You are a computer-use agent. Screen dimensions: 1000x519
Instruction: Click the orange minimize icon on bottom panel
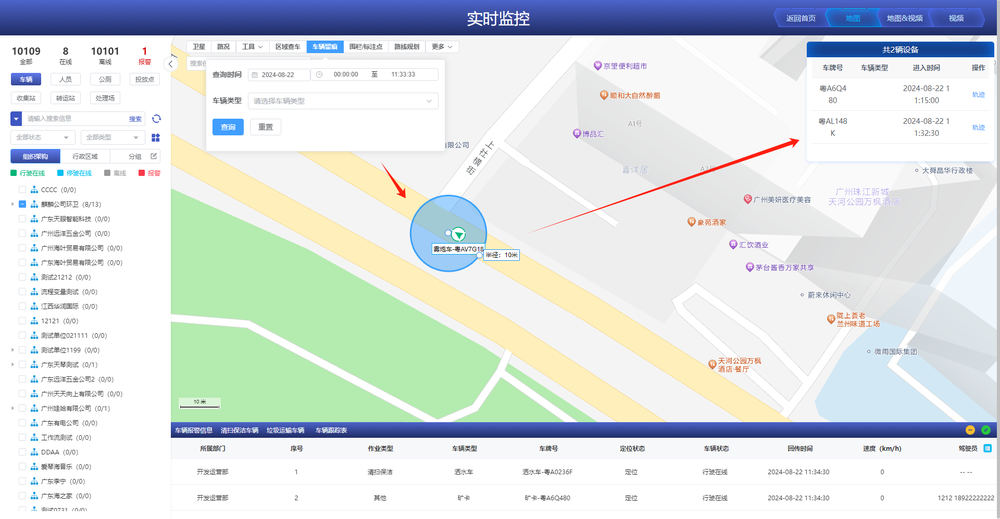coord(970,430)
